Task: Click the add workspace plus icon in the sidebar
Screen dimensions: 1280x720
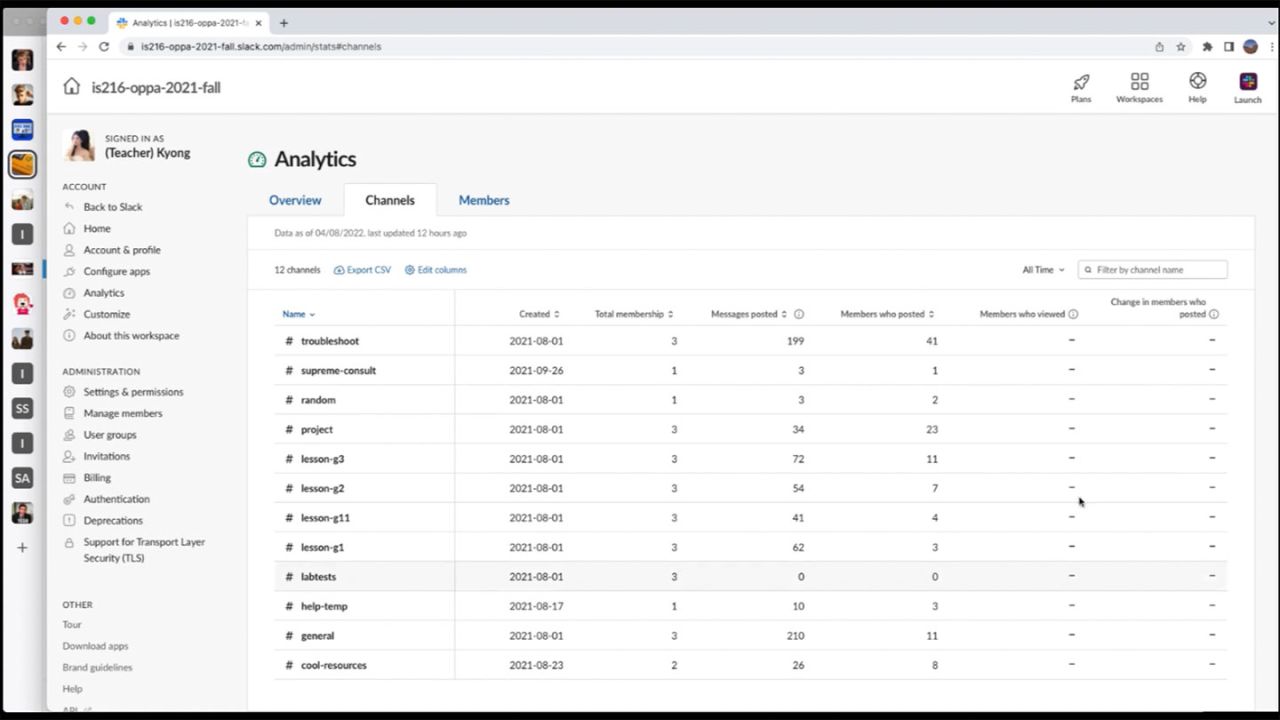Action: click(22, 547)
